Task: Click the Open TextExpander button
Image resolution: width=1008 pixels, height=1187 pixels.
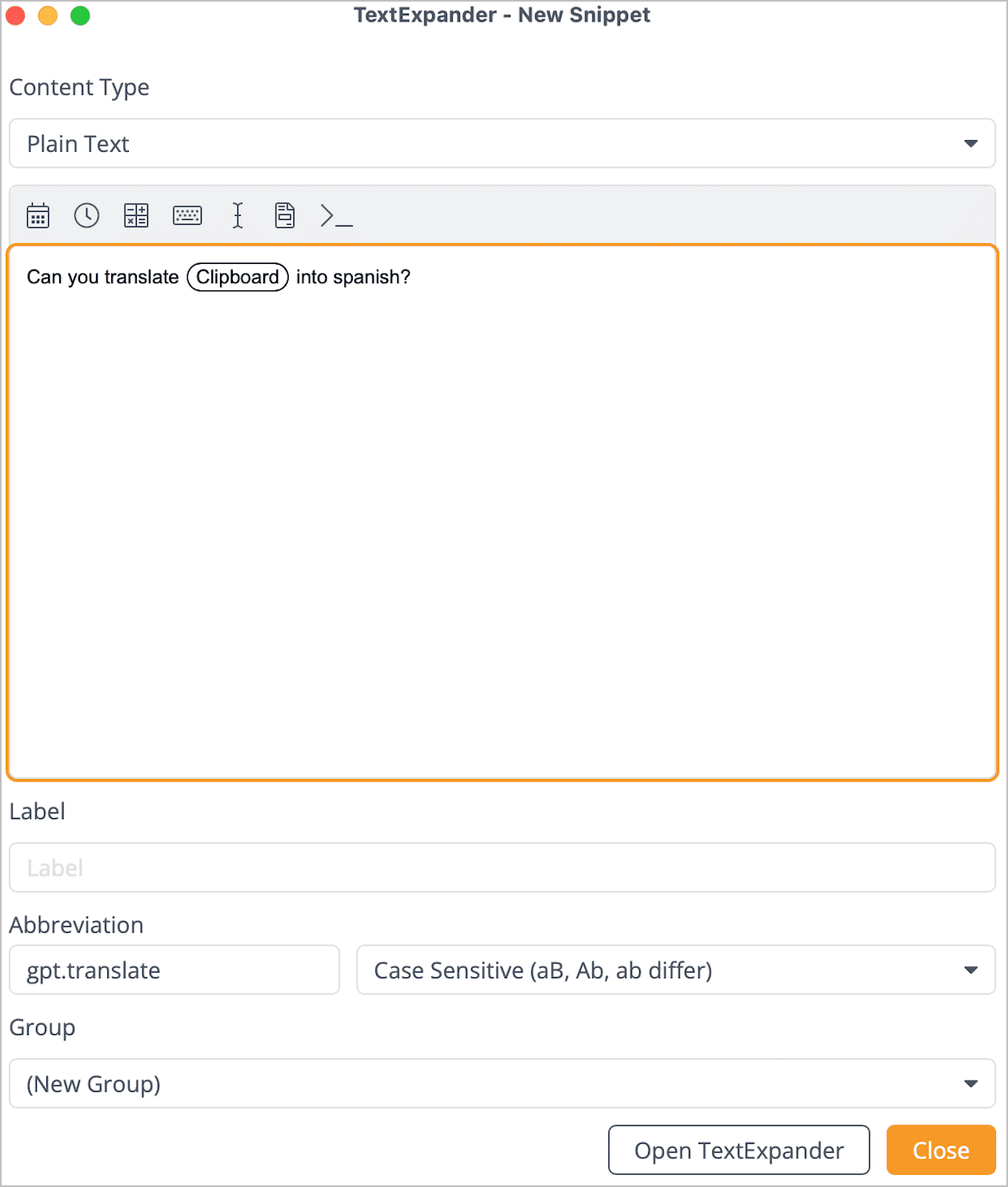Action: click(x=738, y=1149)
